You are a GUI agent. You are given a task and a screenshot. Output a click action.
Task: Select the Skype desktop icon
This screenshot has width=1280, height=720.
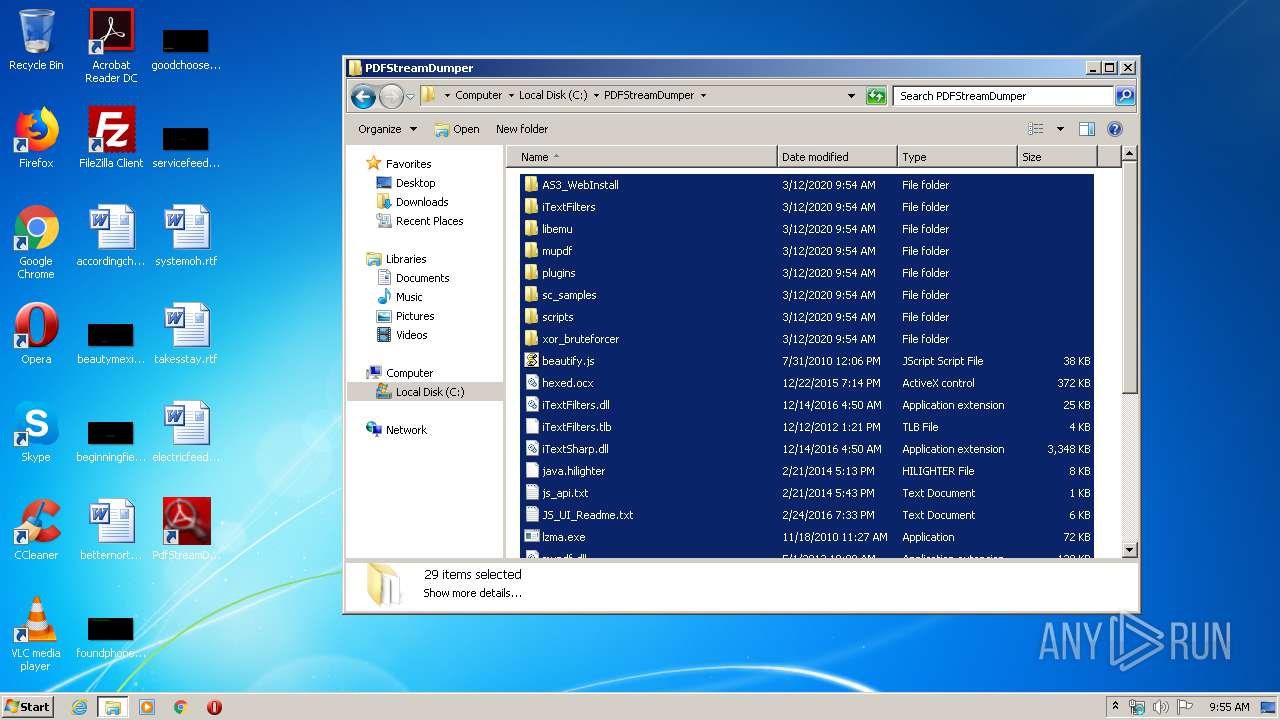pos(36,432)
